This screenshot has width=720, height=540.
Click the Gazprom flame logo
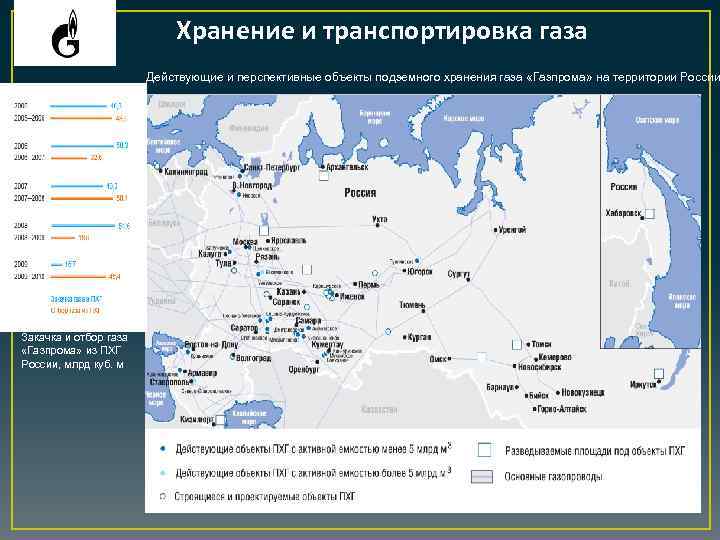[66, 34]
